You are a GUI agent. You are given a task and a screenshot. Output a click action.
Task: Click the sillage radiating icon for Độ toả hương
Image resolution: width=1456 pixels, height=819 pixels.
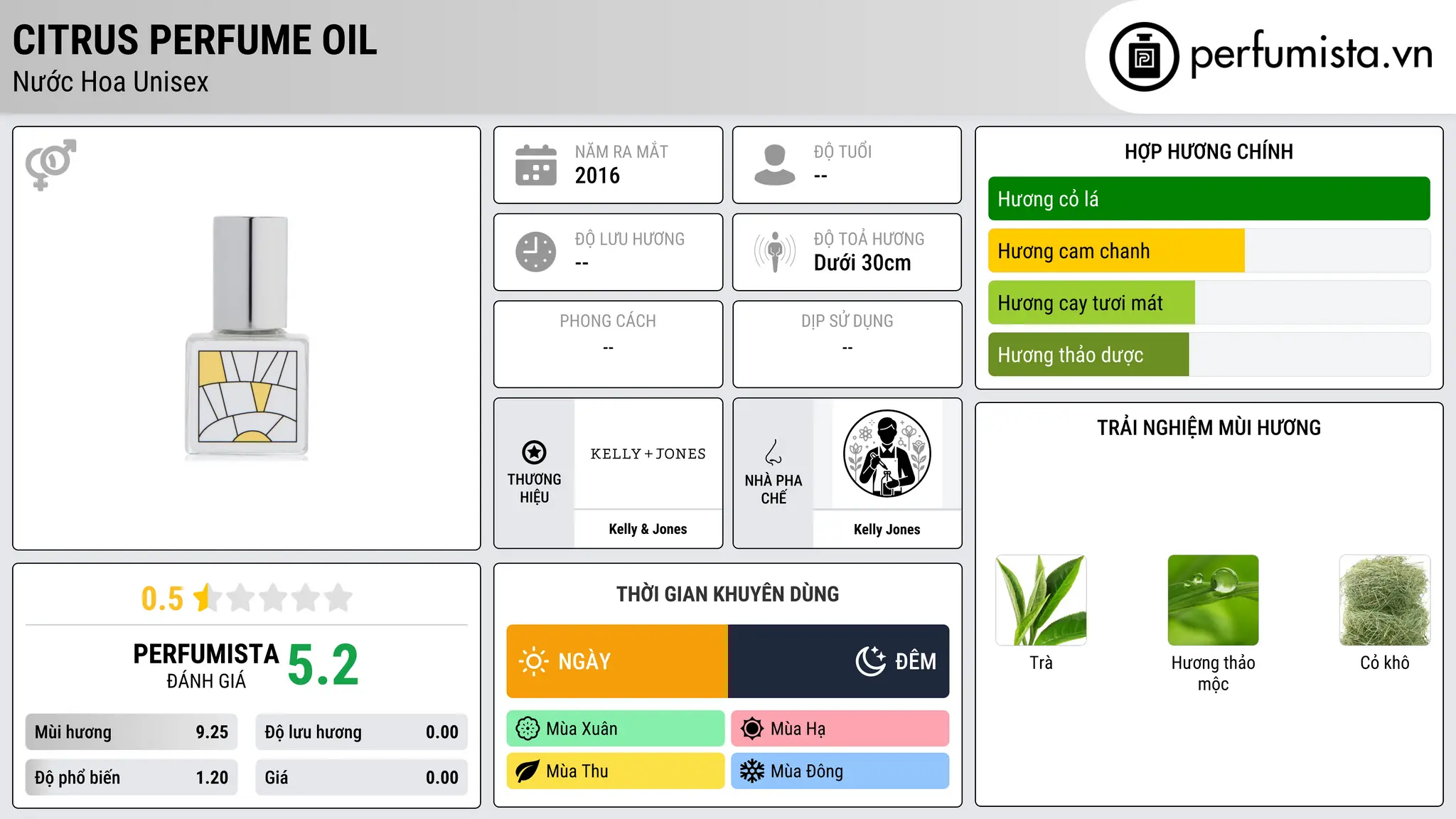[775, 252]
